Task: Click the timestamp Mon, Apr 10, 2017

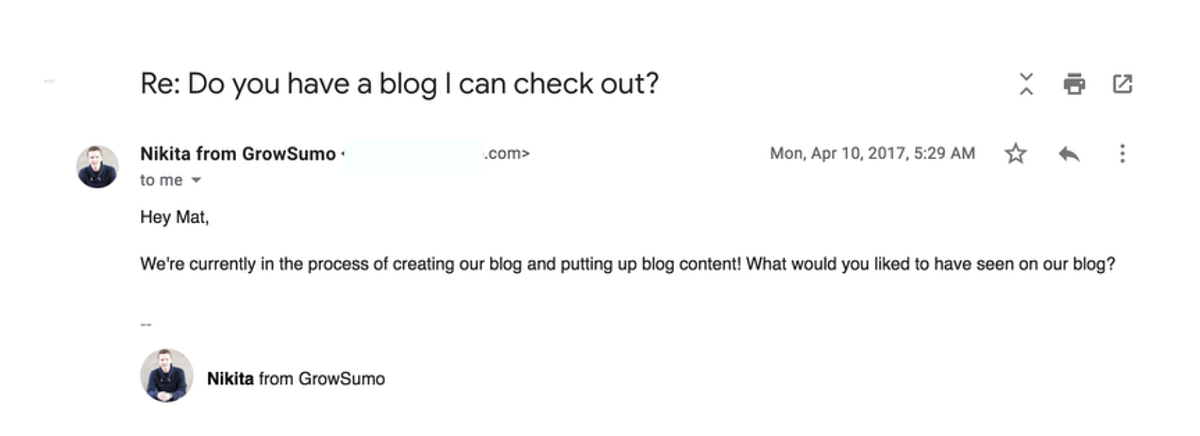Action: [872, 154]
